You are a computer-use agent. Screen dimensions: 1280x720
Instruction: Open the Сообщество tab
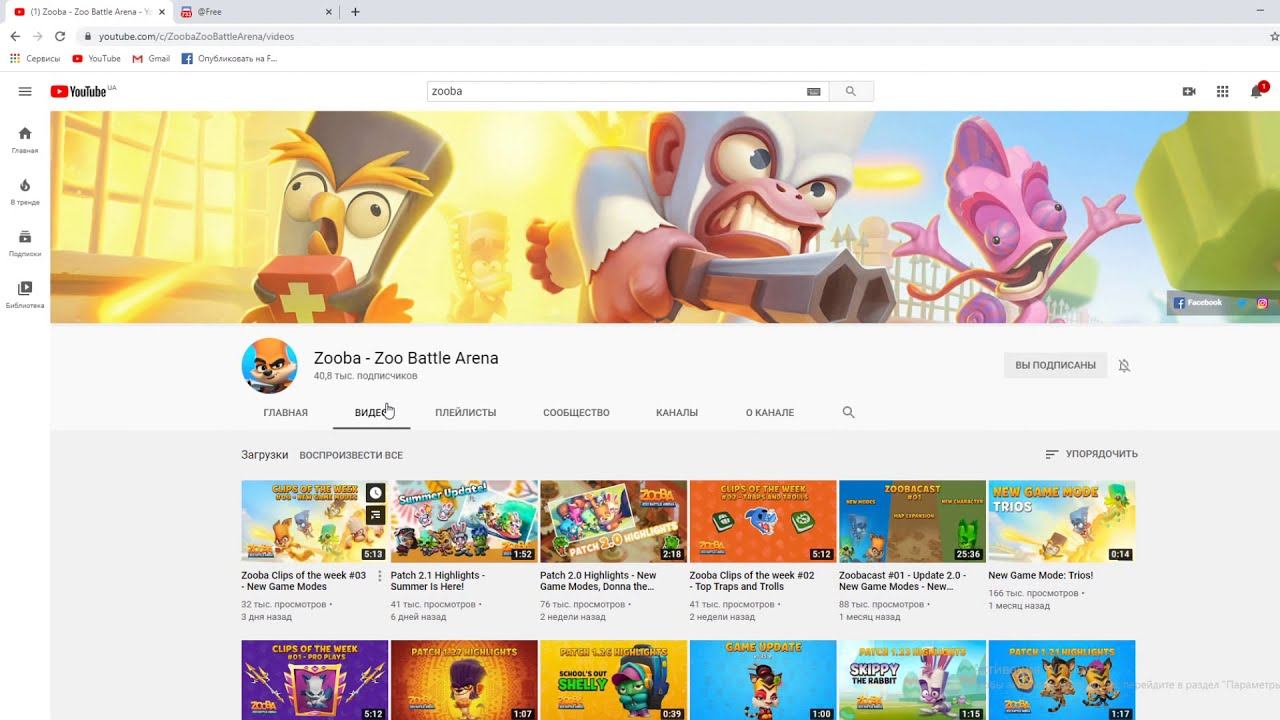[x=576, y=413]
